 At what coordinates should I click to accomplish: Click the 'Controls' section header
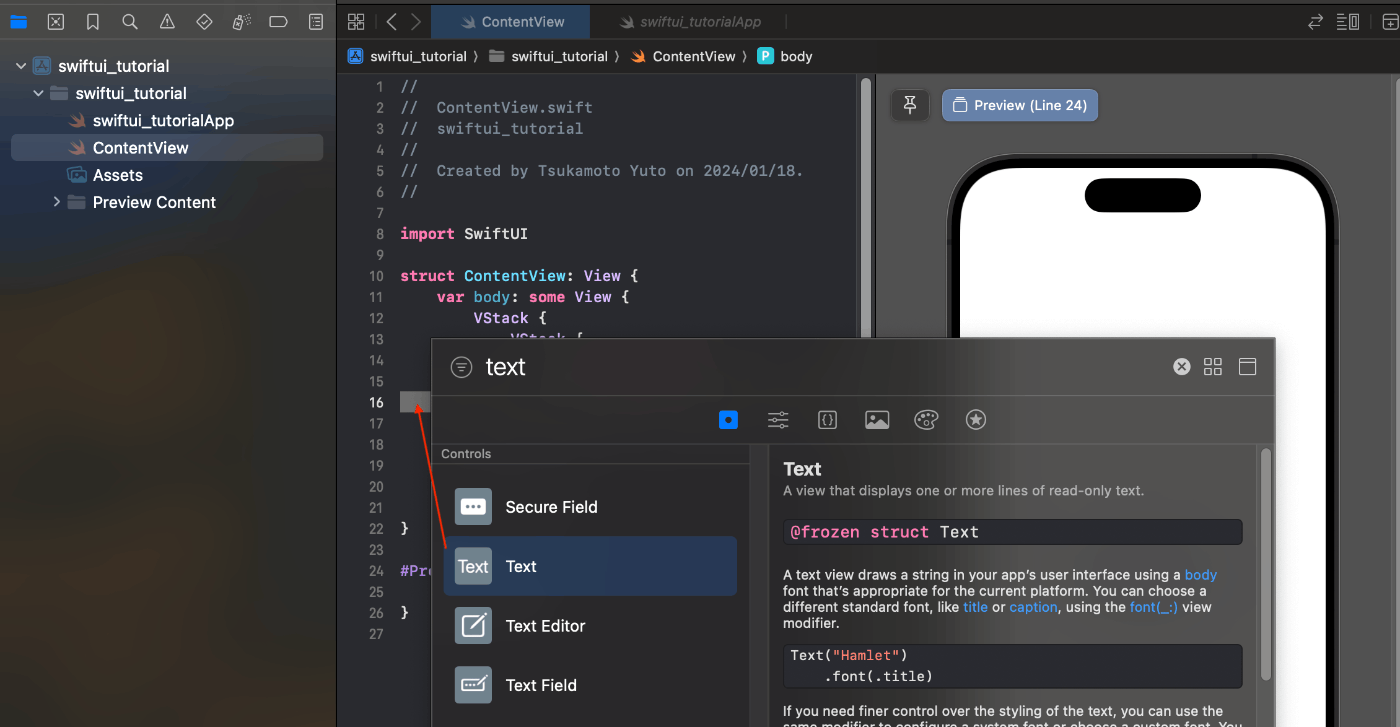point(466,454)
